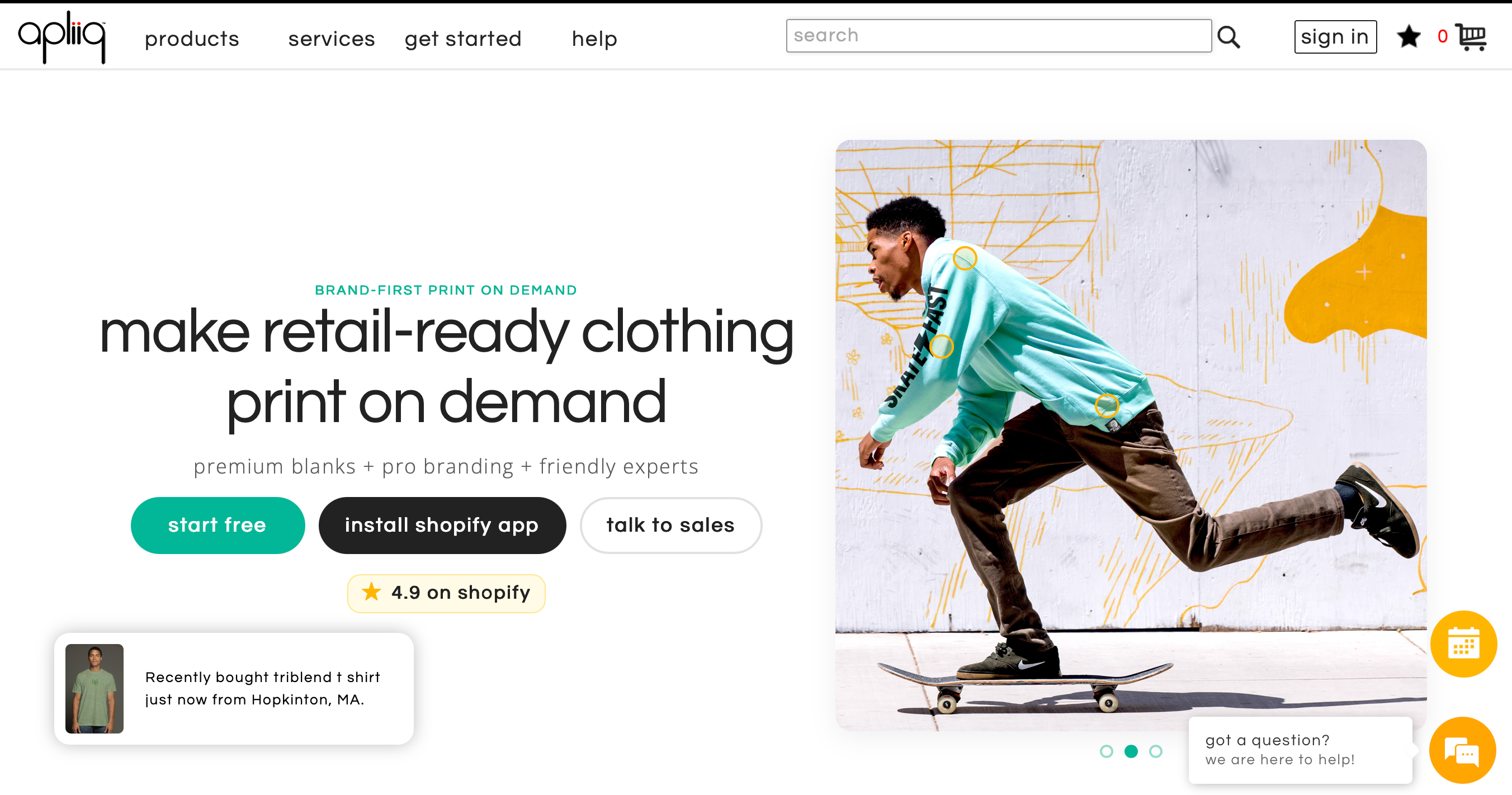
Task: Open the get started menu
Action: (x=462, y=39)
